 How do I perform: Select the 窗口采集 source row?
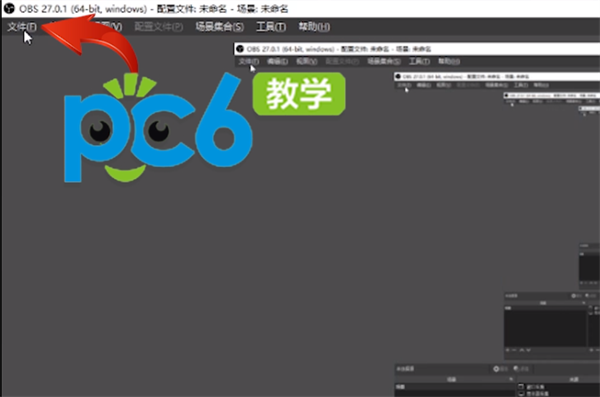pyautogui.click(x=559, y=387)
